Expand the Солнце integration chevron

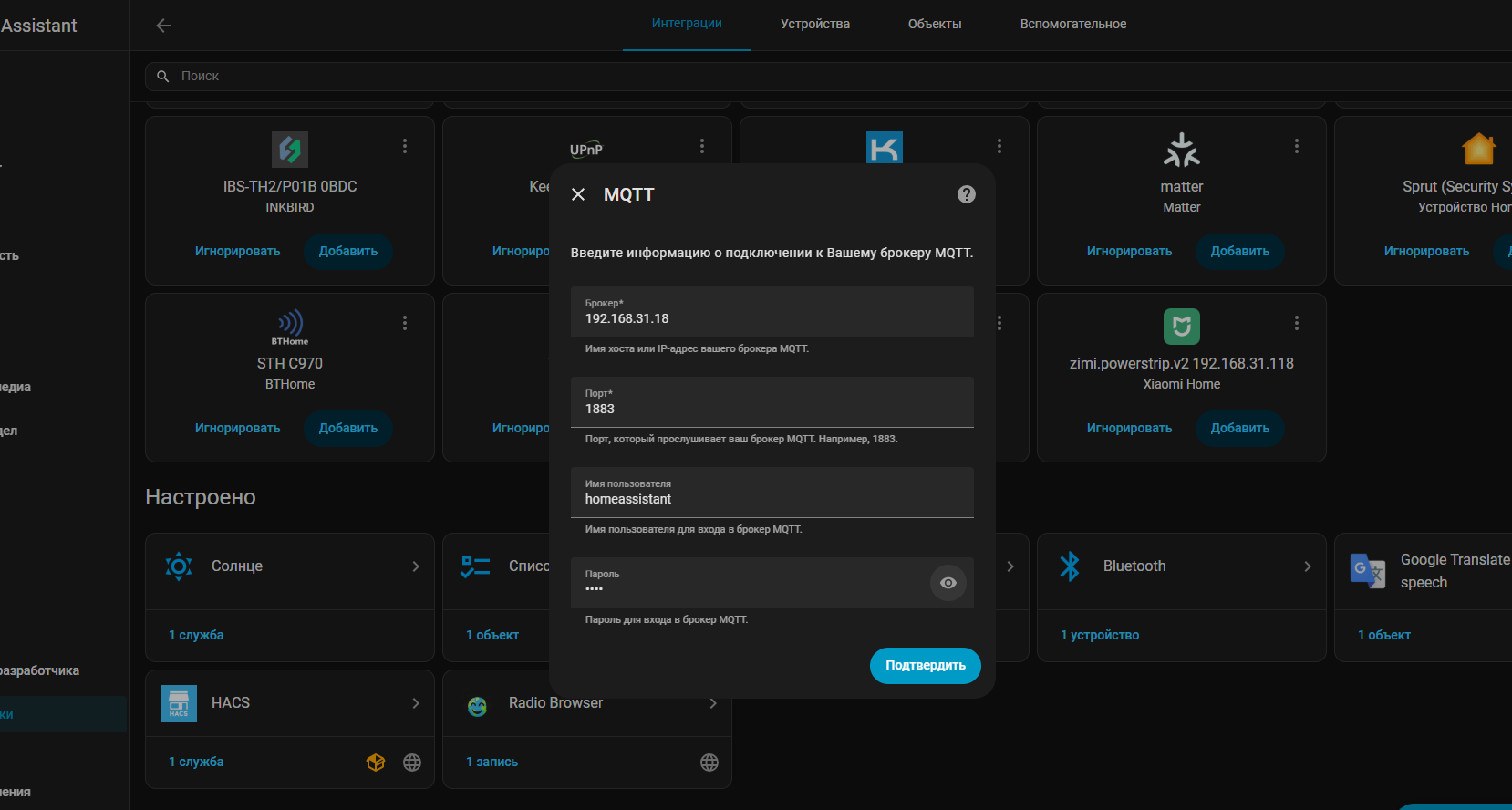pyautogui.click(x=416, y=566)
